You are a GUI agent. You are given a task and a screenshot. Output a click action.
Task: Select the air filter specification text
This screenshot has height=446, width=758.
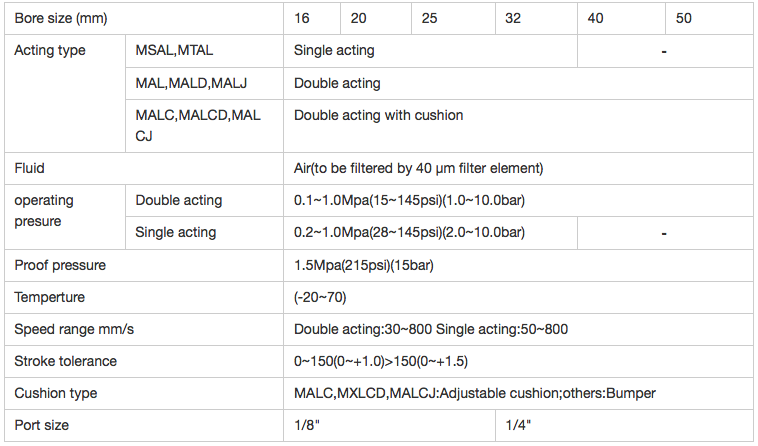pos(418,168)
